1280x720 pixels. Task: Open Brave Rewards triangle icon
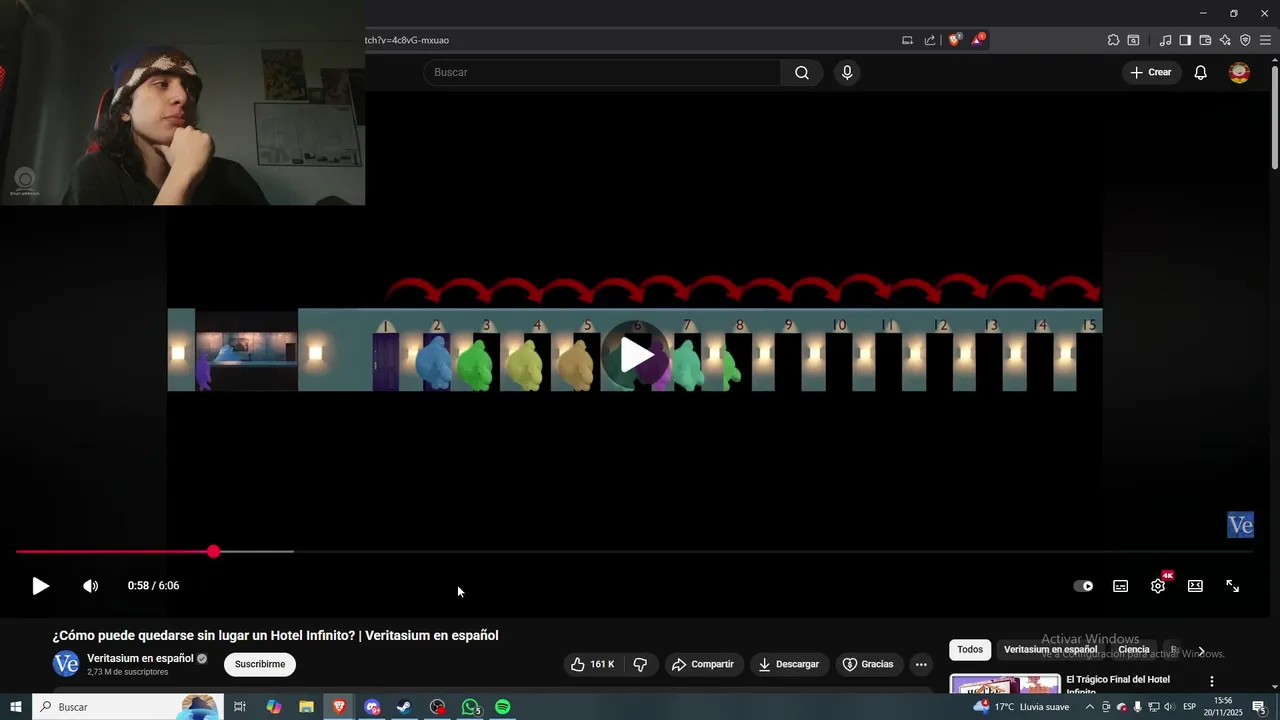coord(978,40)
